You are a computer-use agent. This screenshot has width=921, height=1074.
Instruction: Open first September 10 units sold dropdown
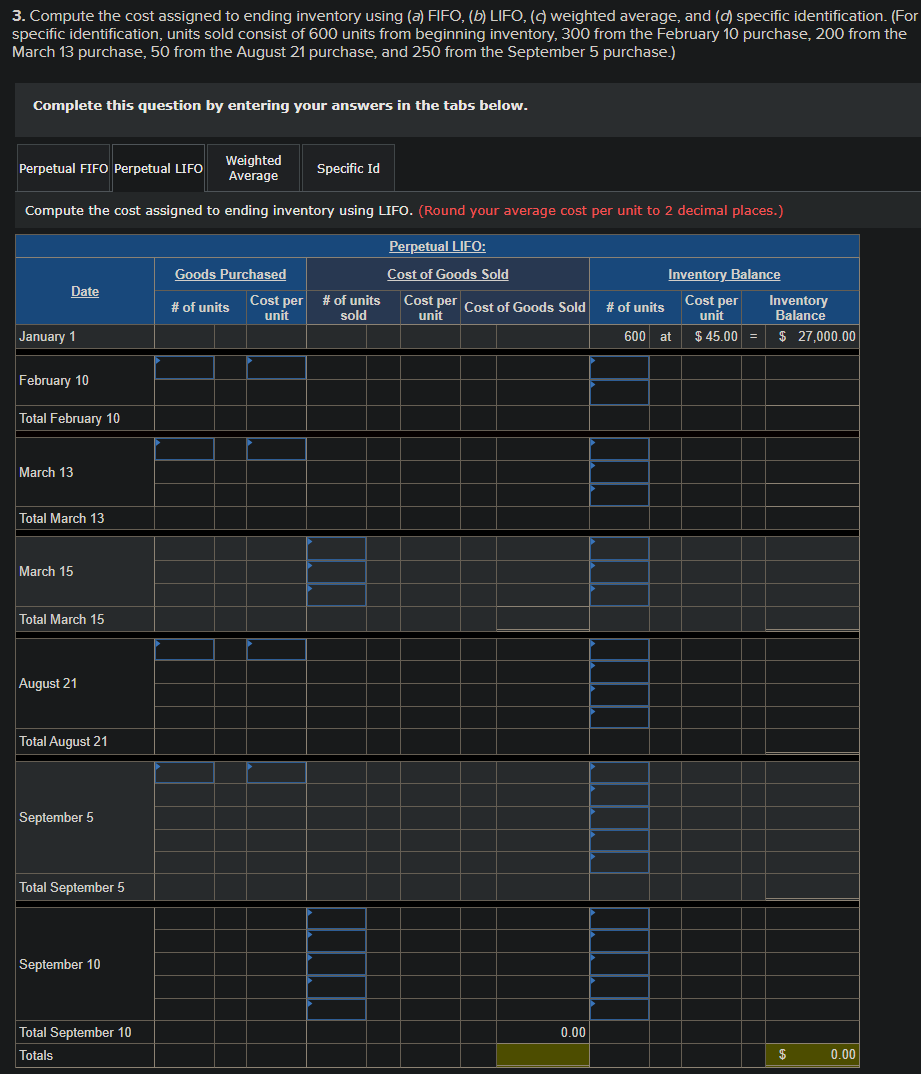336,919
